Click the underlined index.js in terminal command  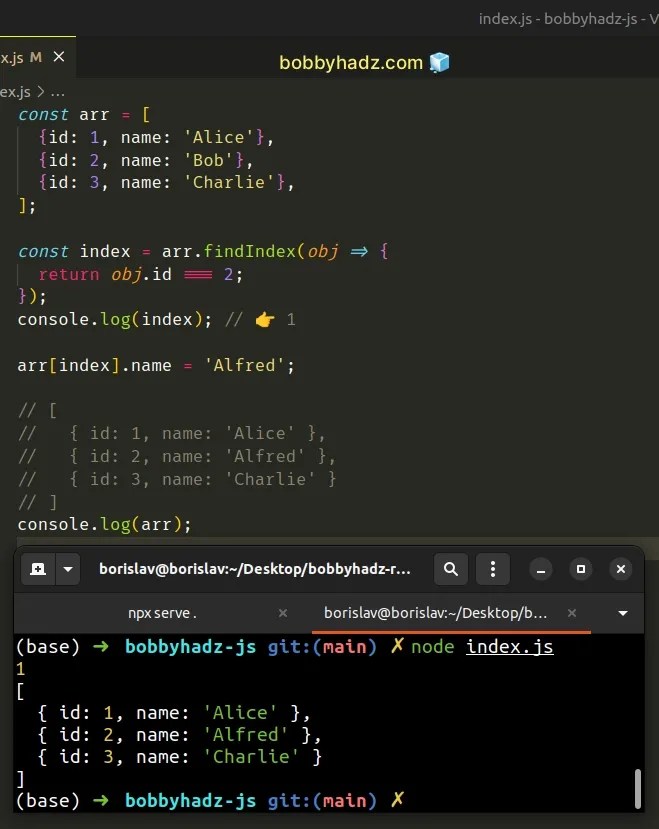pos(509,647)
